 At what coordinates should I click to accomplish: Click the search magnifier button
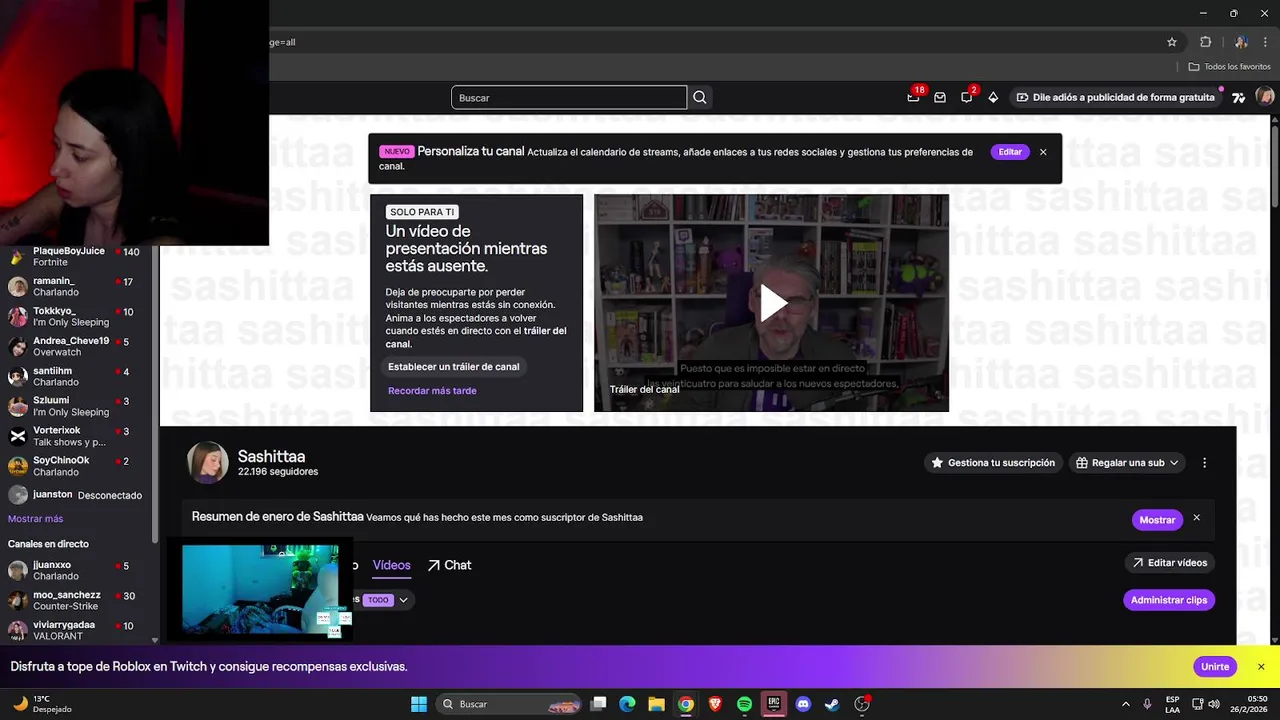click(x=700, y=97)
